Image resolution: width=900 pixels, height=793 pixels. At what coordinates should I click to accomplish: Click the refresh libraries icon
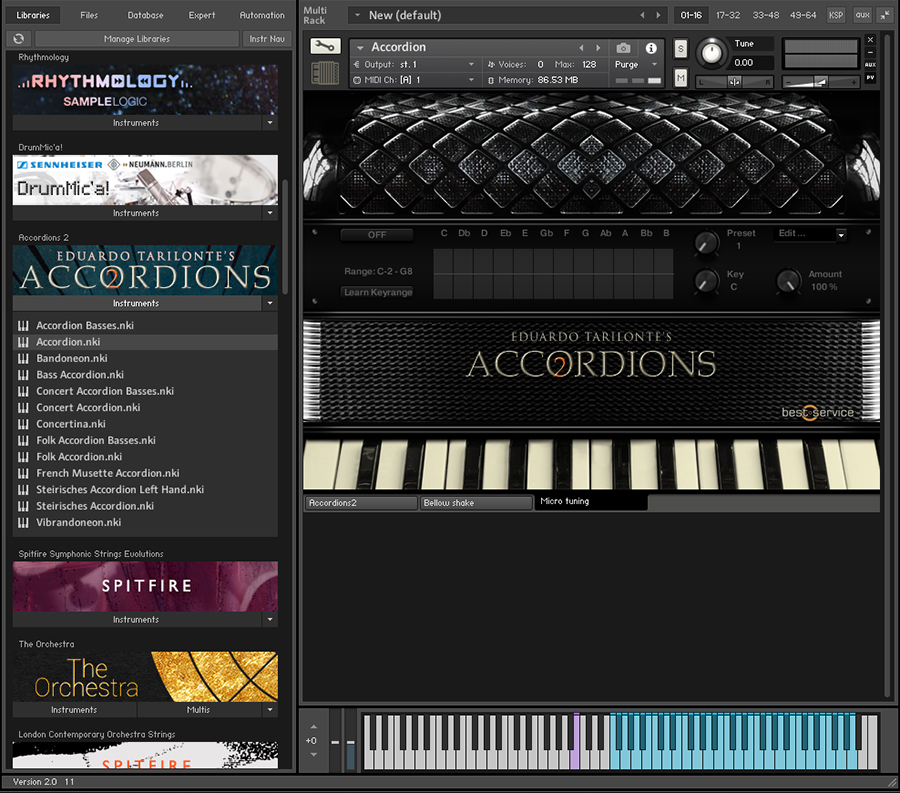[18, 38]
